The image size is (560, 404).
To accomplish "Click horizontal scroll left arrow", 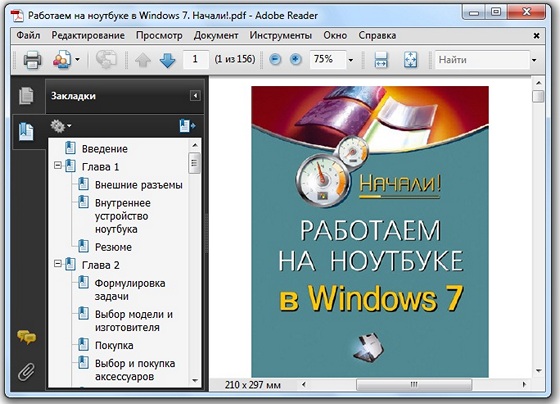I will [x=304, y=384].
